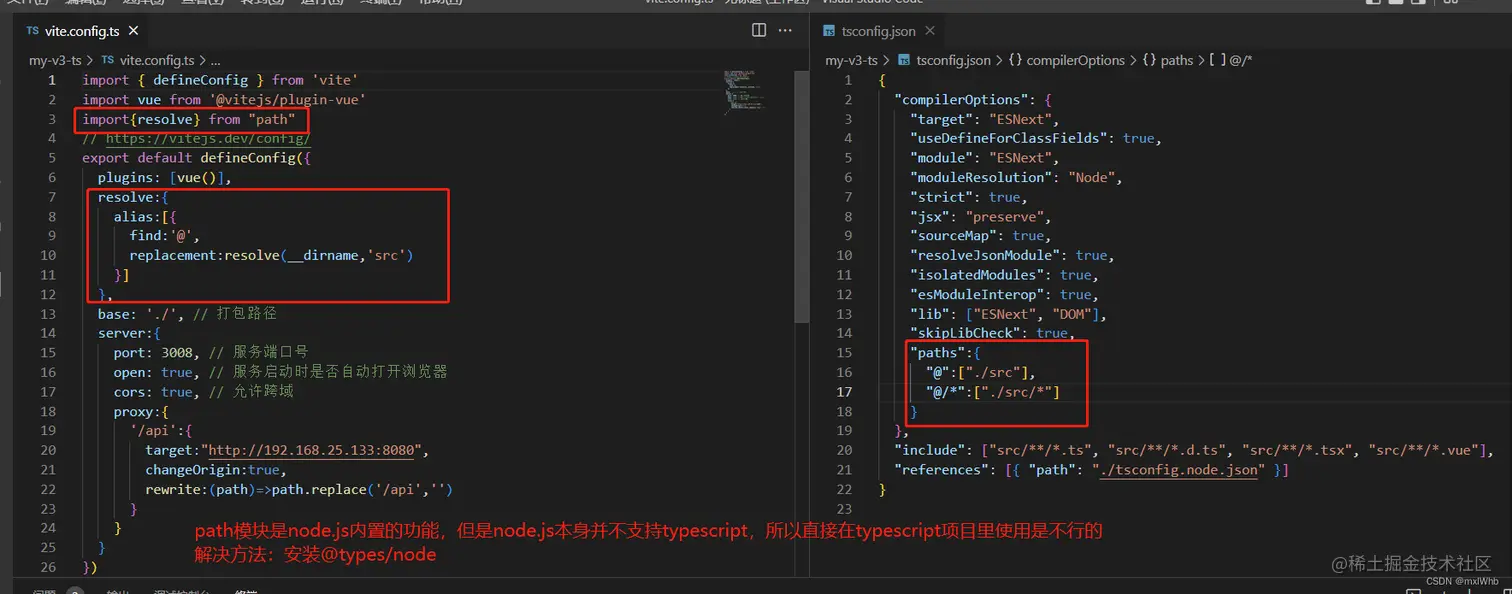Open the @/* breadcrumb segment

pos(1231,60)
